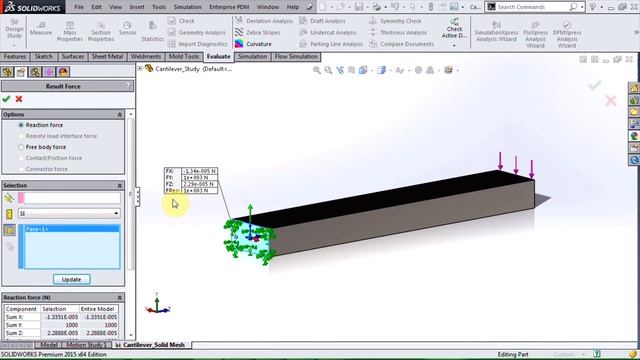Select the Reaction force option

40,125
